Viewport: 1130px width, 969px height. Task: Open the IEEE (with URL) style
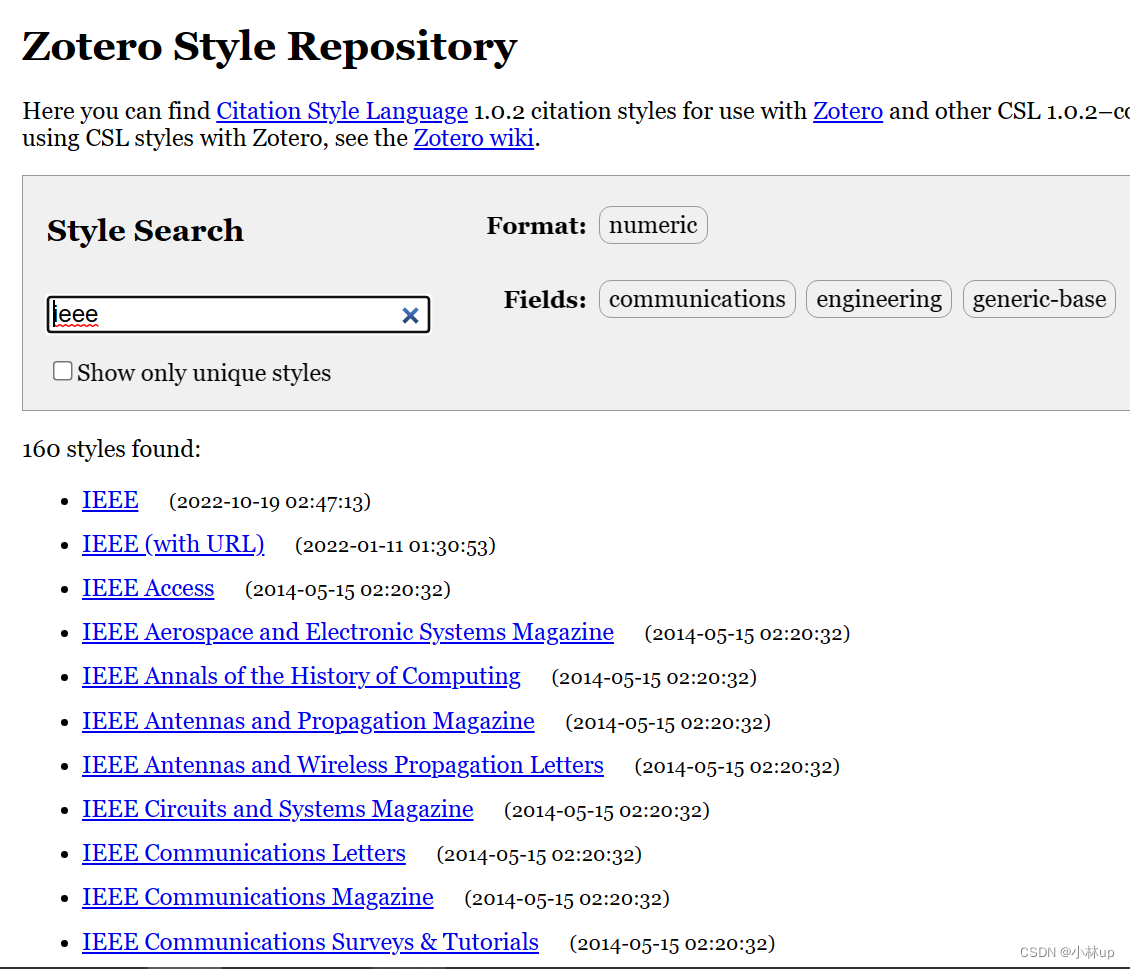(x=173, y=544)
